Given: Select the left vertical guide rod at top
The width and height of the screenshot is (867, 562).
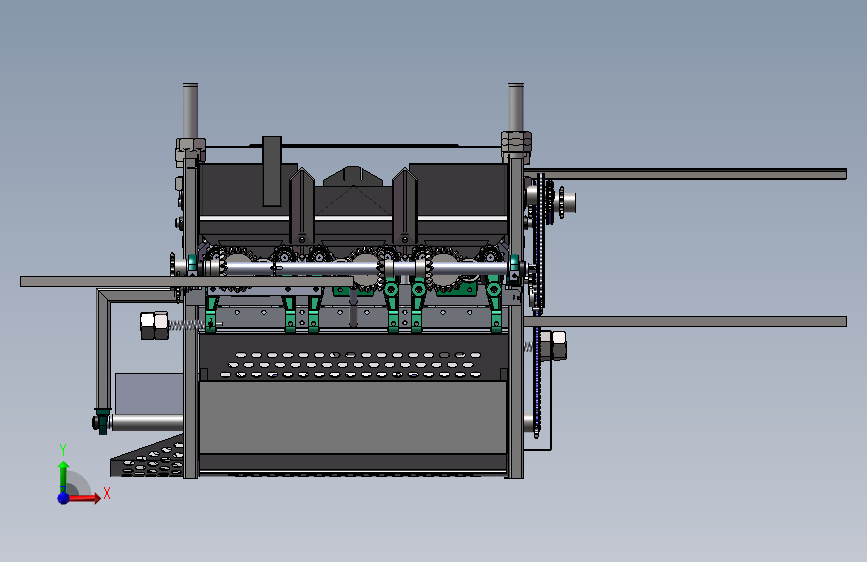Looking at the screenshot, I should click(x=190, y=111).
